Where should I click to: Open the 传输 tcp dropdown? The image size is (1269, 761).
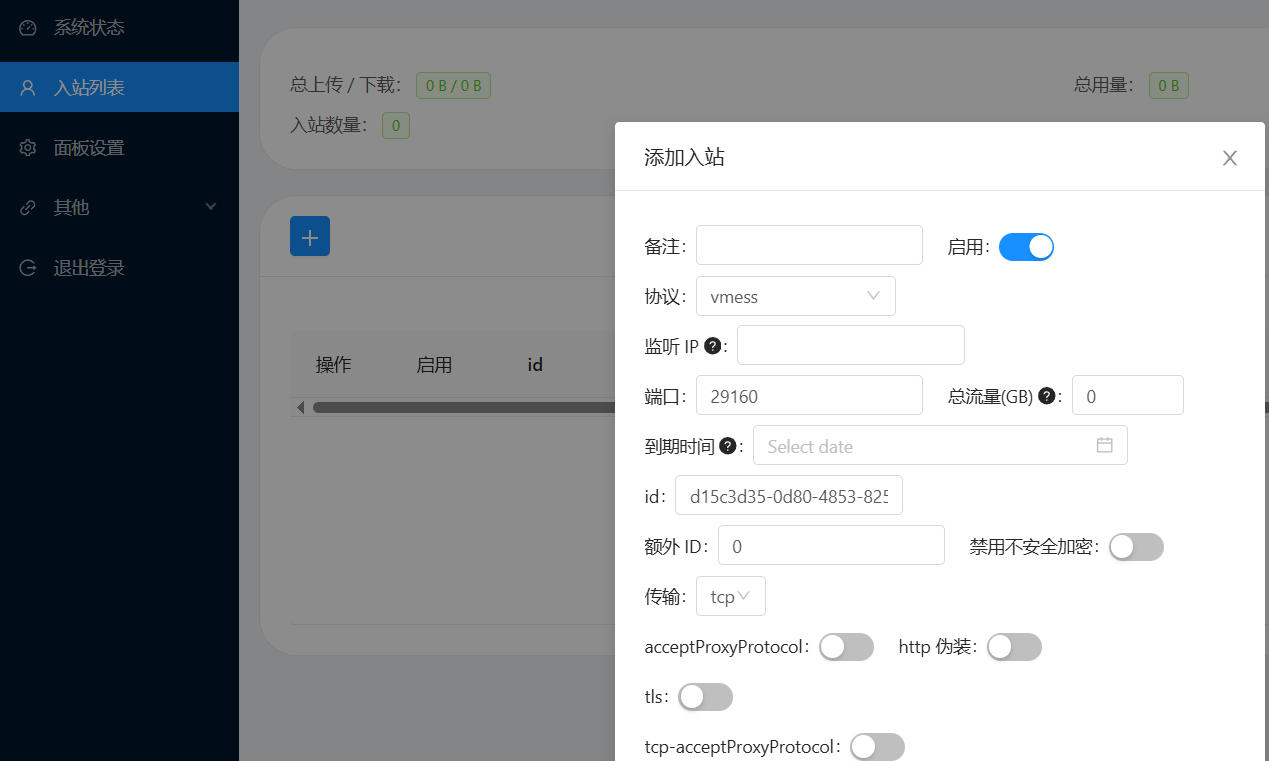[x=730, y=596]
